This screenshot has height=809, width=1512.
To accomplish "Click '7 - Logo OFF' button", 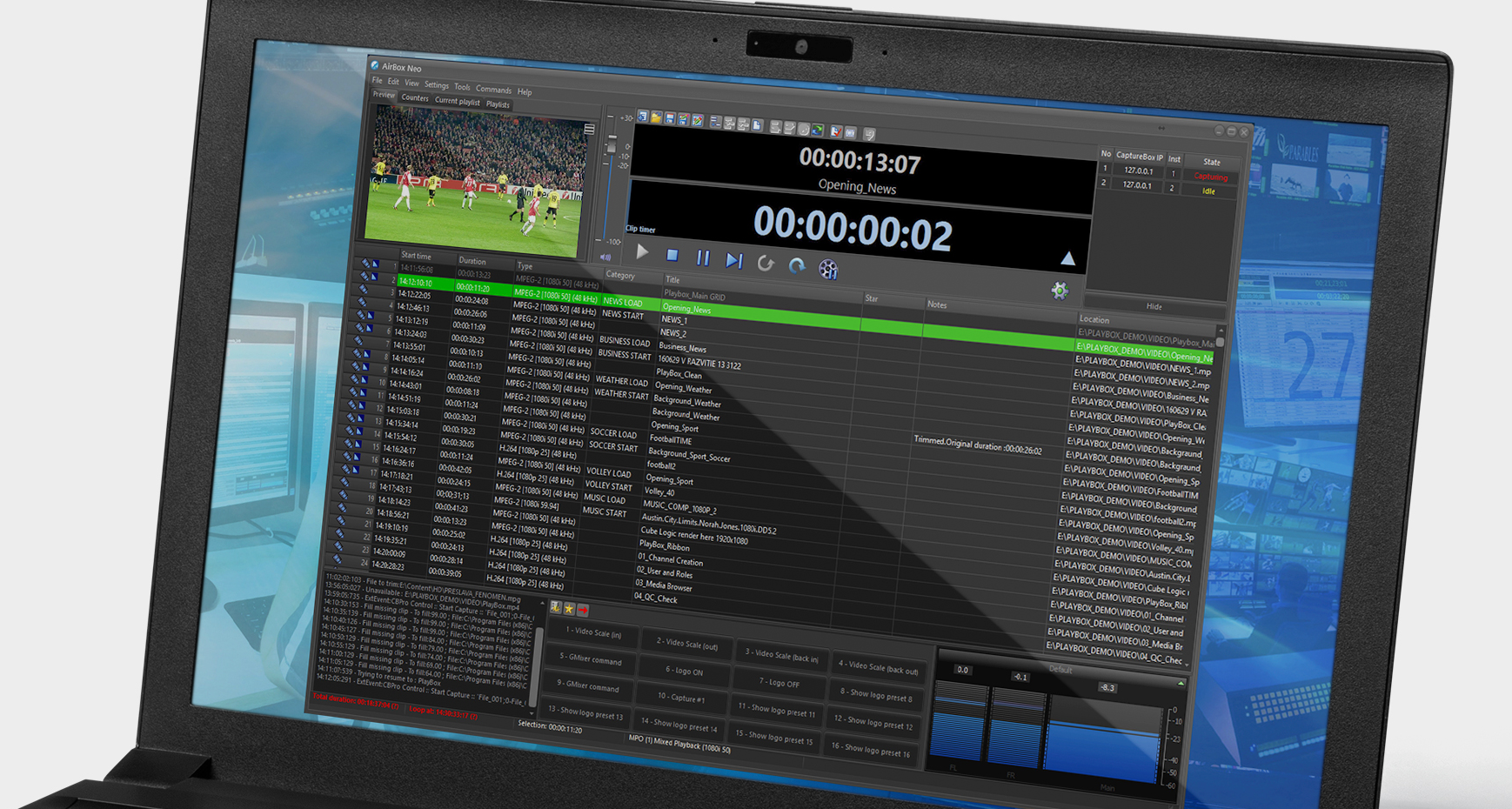I will pyautogui.click(x=779, y=683).
